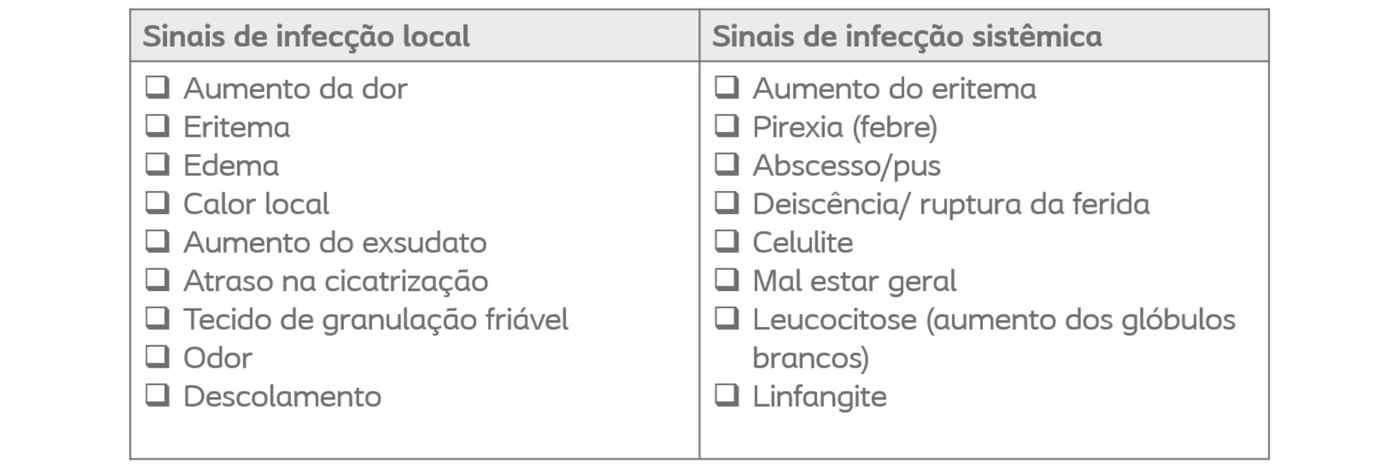Check the Leucocitose checkbox

(x=726, y=319)
